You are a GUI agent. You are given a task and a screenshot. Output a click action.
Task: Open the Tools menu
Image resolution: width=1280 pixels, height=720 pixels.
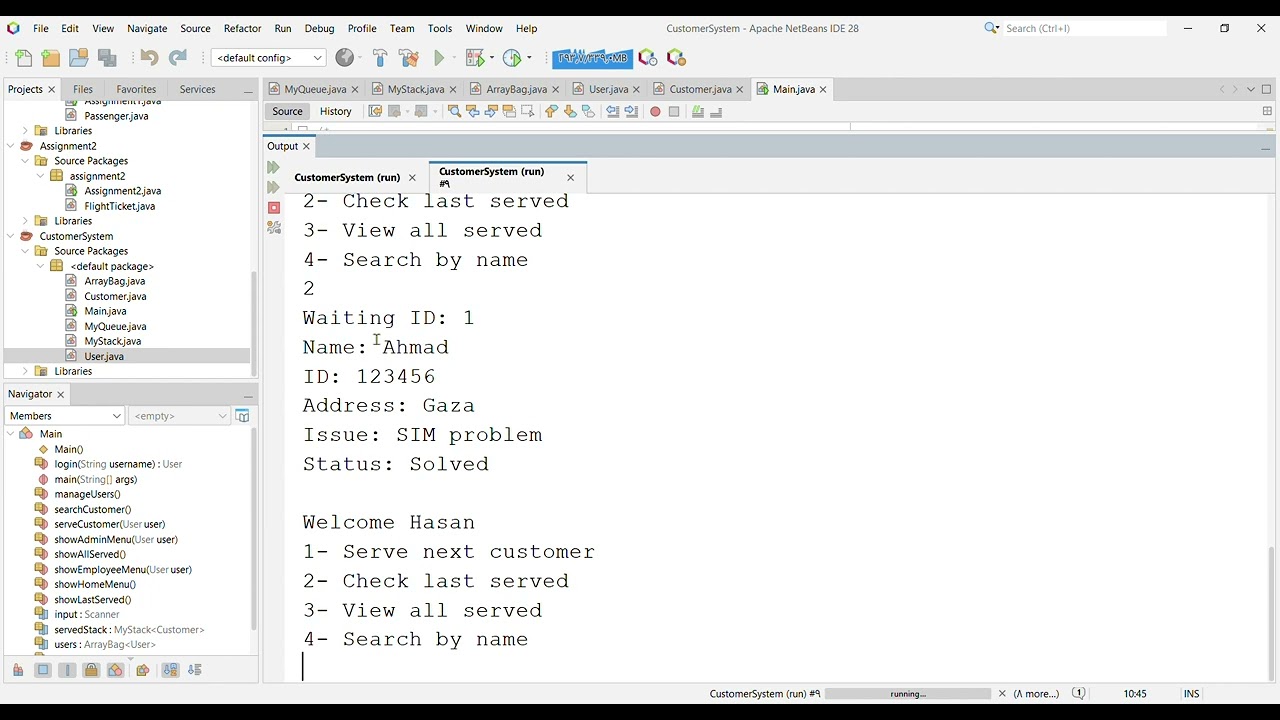(x=440, y=28)
